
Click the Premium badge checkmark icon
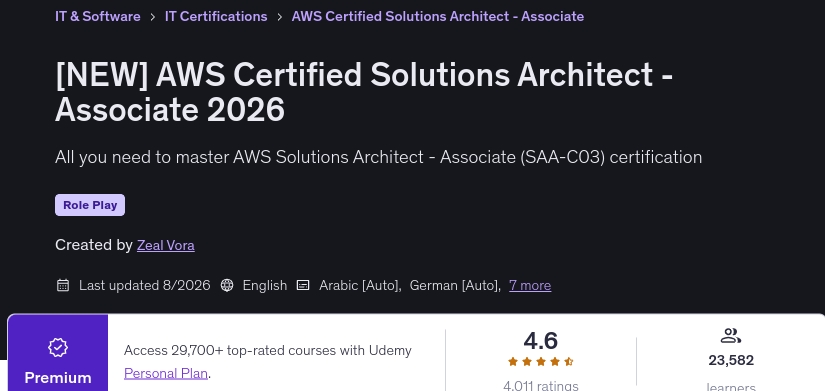pyautogui.click(x=58, y=347)
